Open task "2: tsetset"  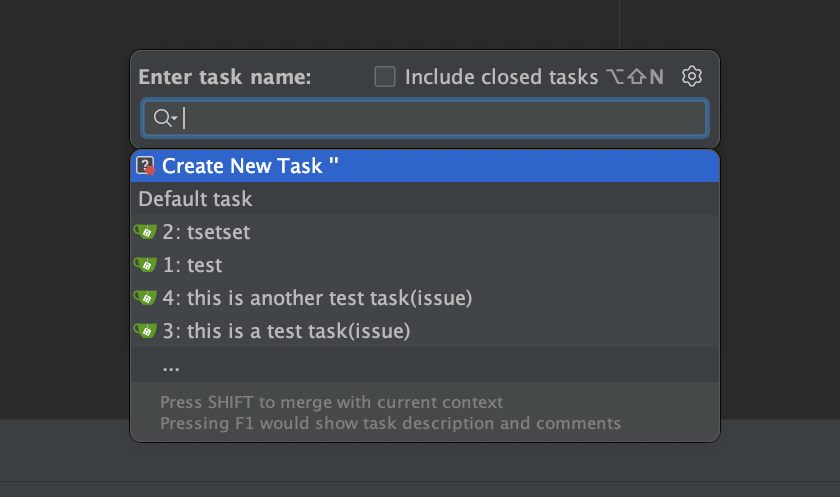[207, 233]
